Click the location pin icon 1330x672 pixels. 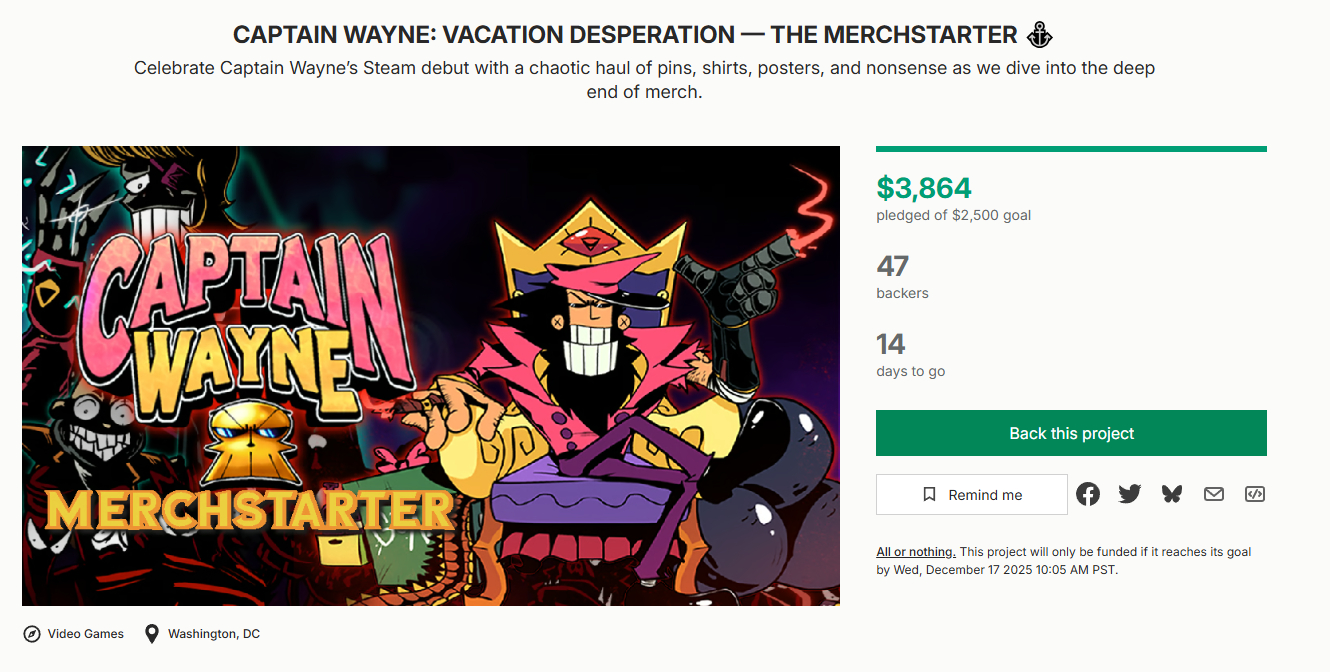click(x=152, y=634)
